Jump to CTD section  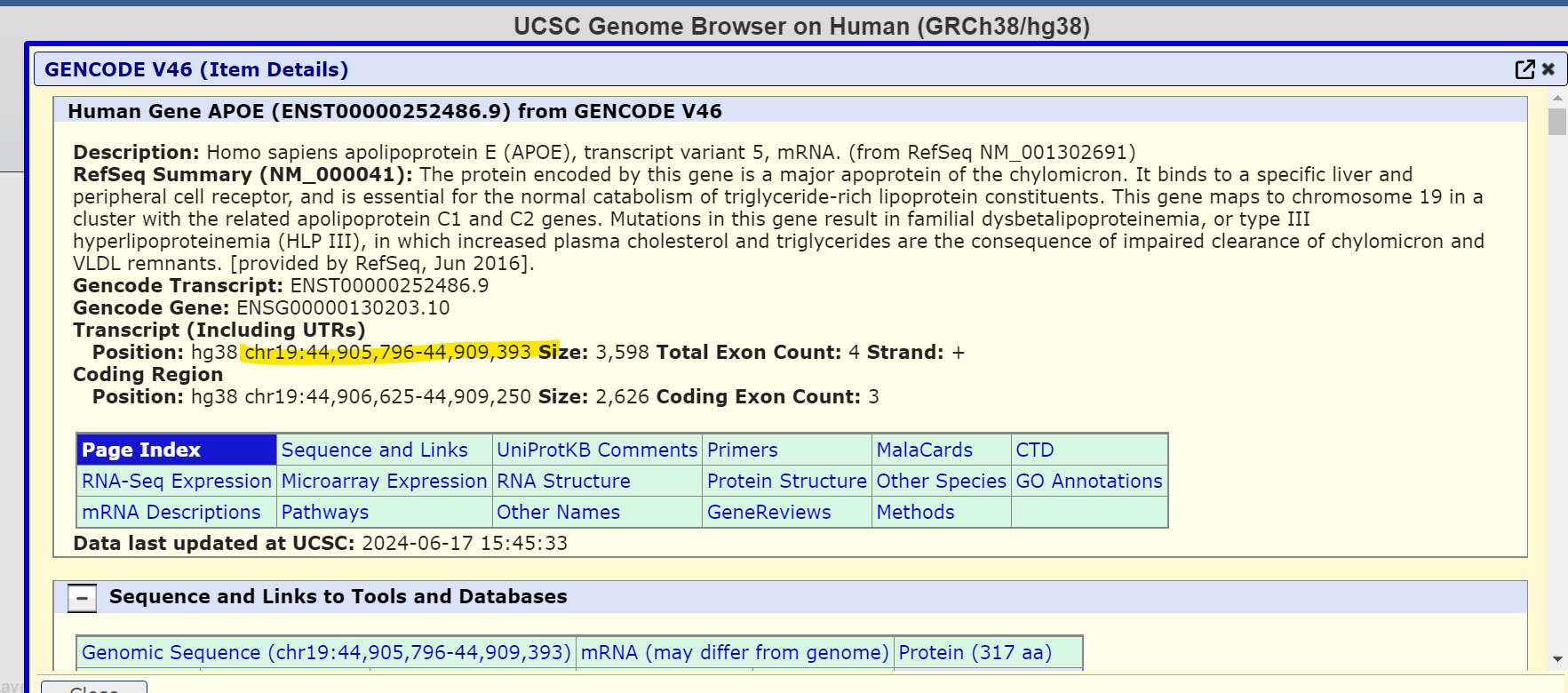[1034, 450]
